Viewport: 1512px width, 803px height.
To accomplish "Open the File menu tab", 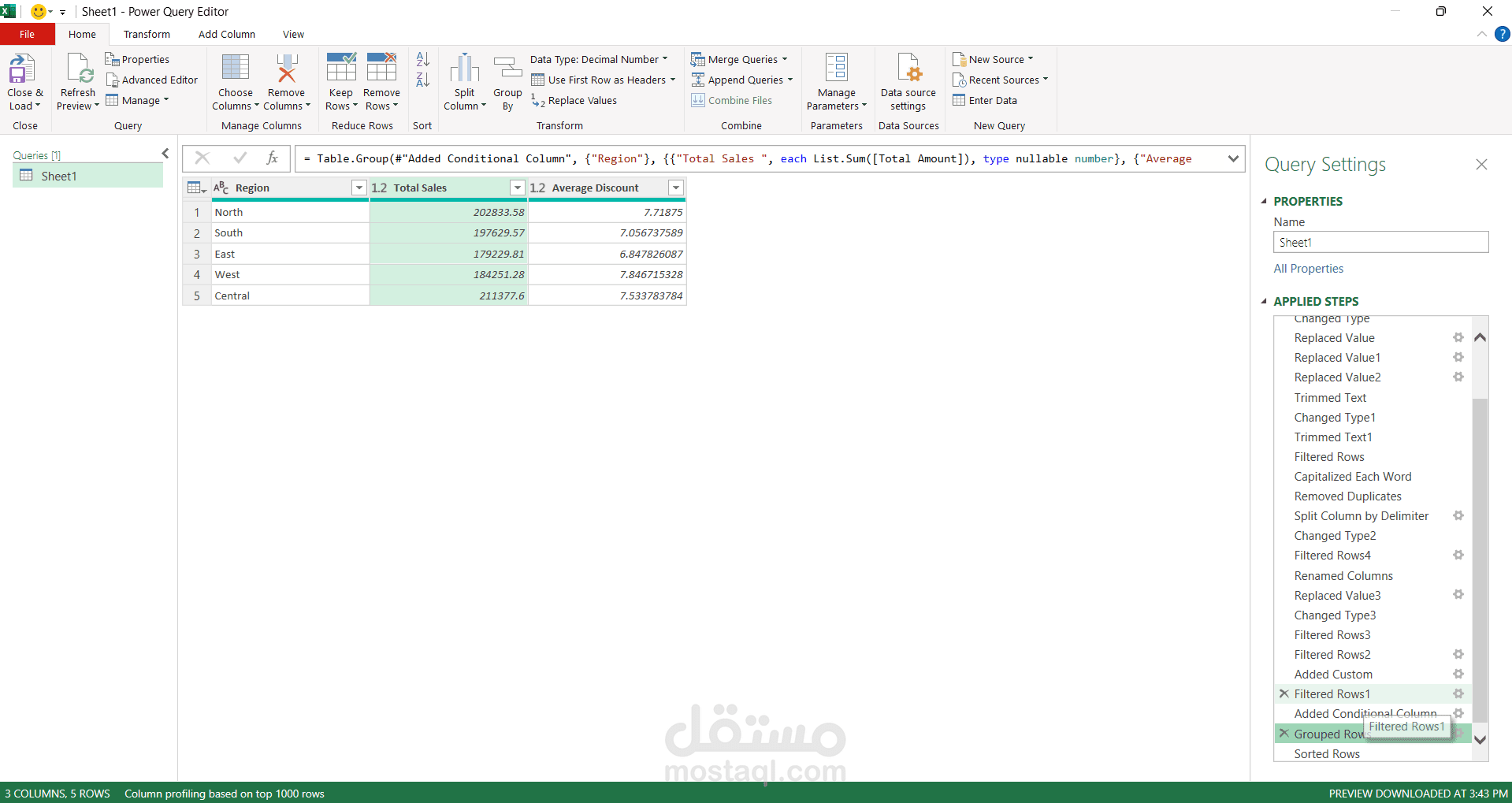I will coord(28,34).
